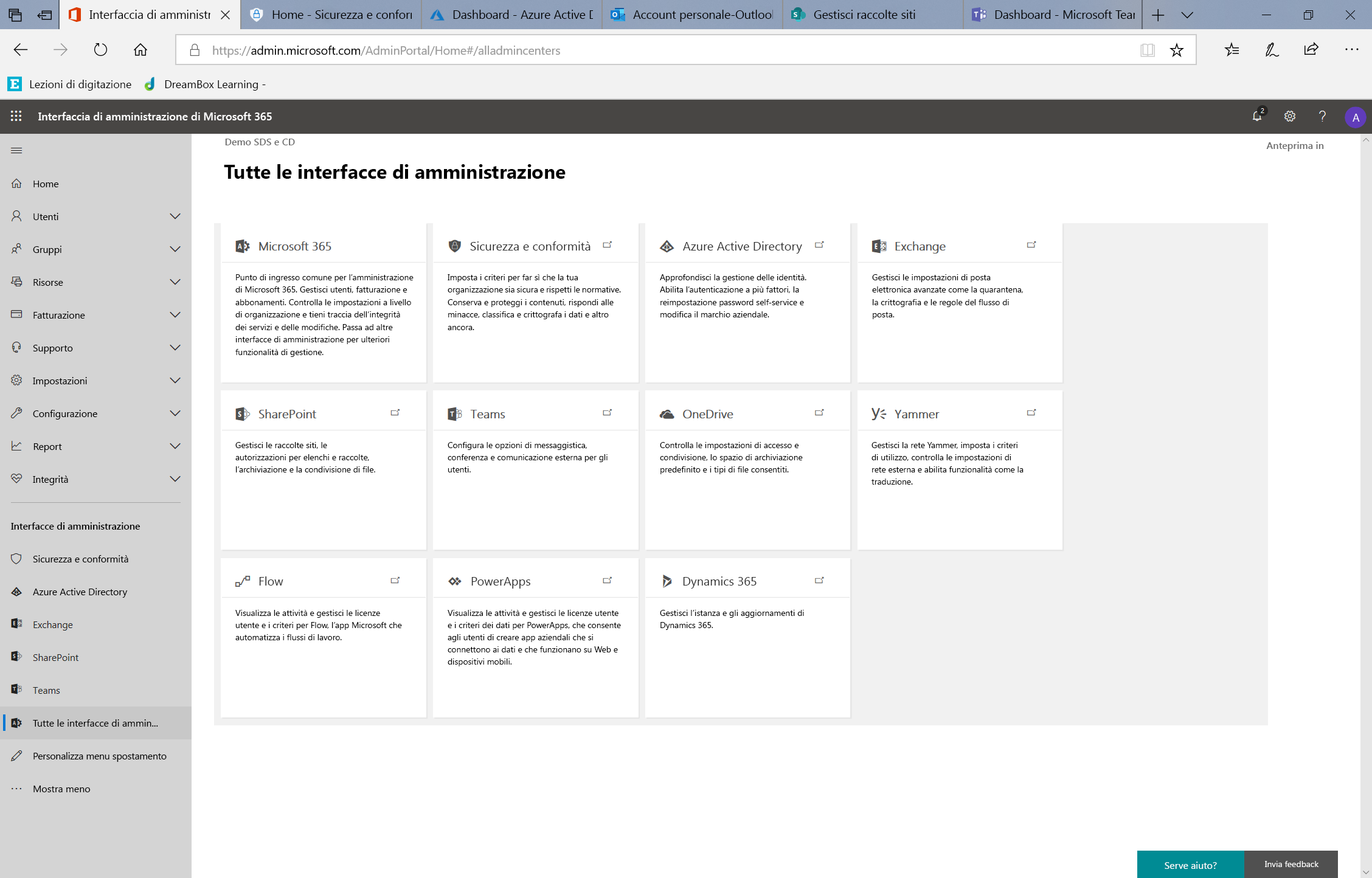Open the Microsoft 365 card title

point(295,246)
